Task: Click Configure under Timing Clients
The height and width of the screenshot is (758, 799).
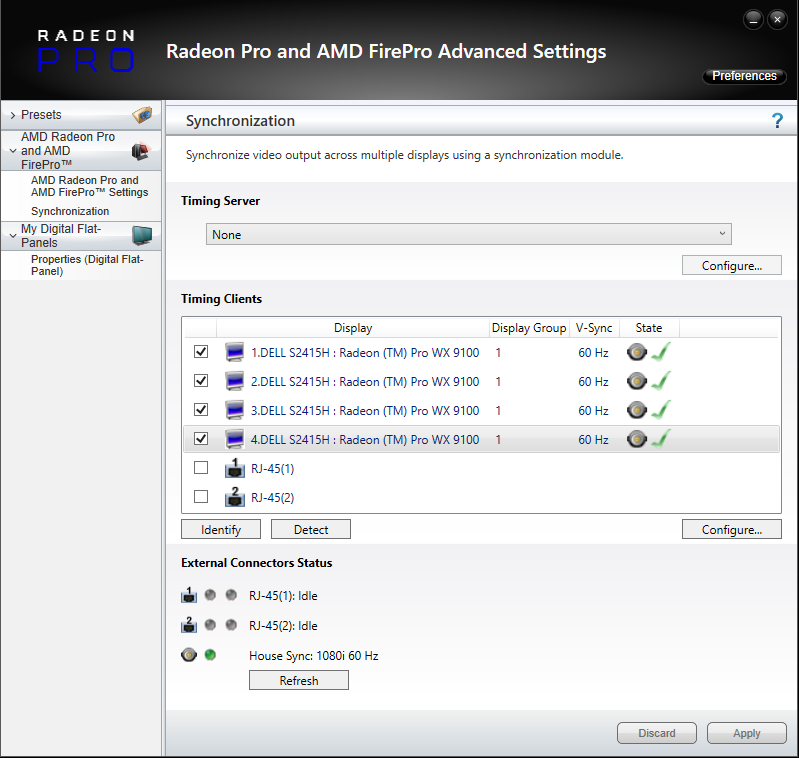Action: click(732, 529)
